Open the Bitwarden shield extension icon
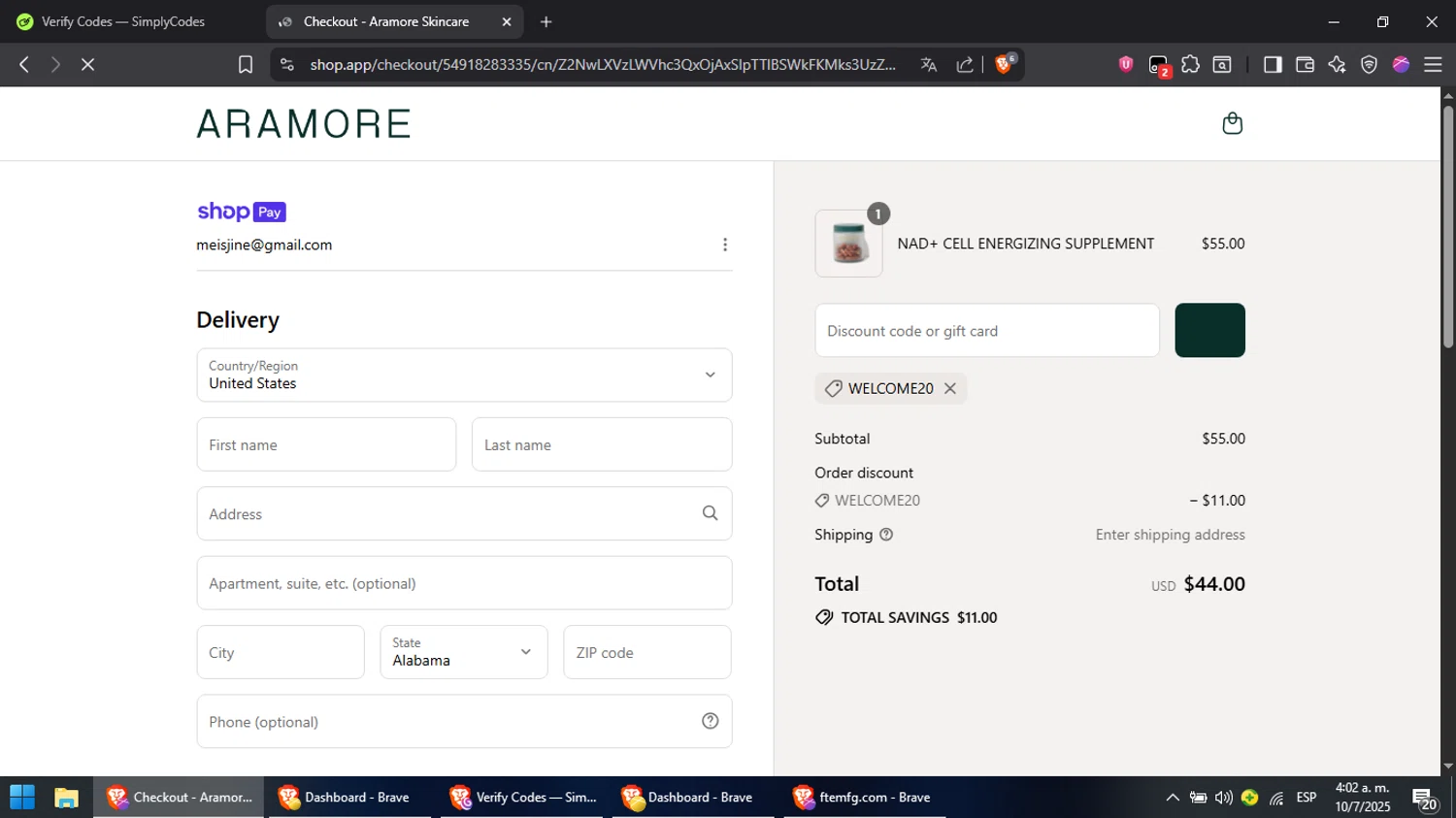1456x818 pixels. (1126, 64)
